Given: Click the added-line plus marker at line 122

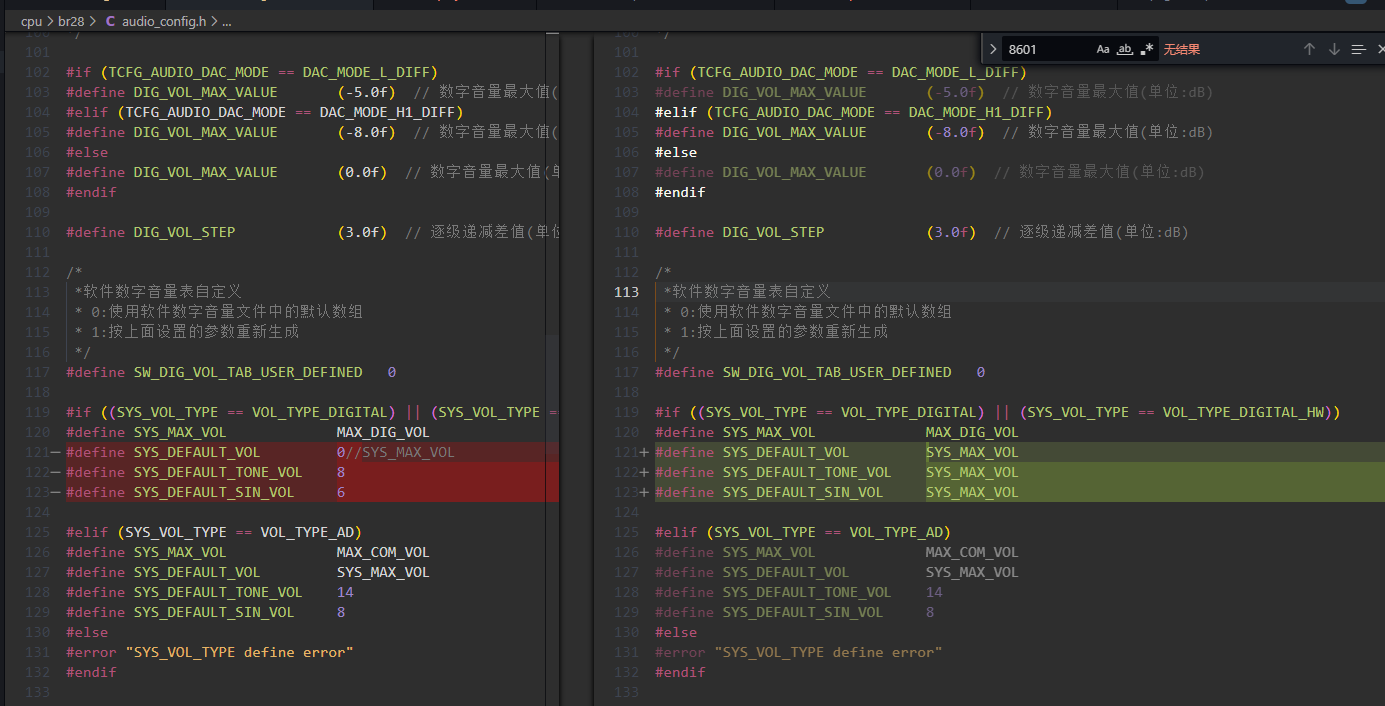Looking at the screenshot, I should click(644, 472).
